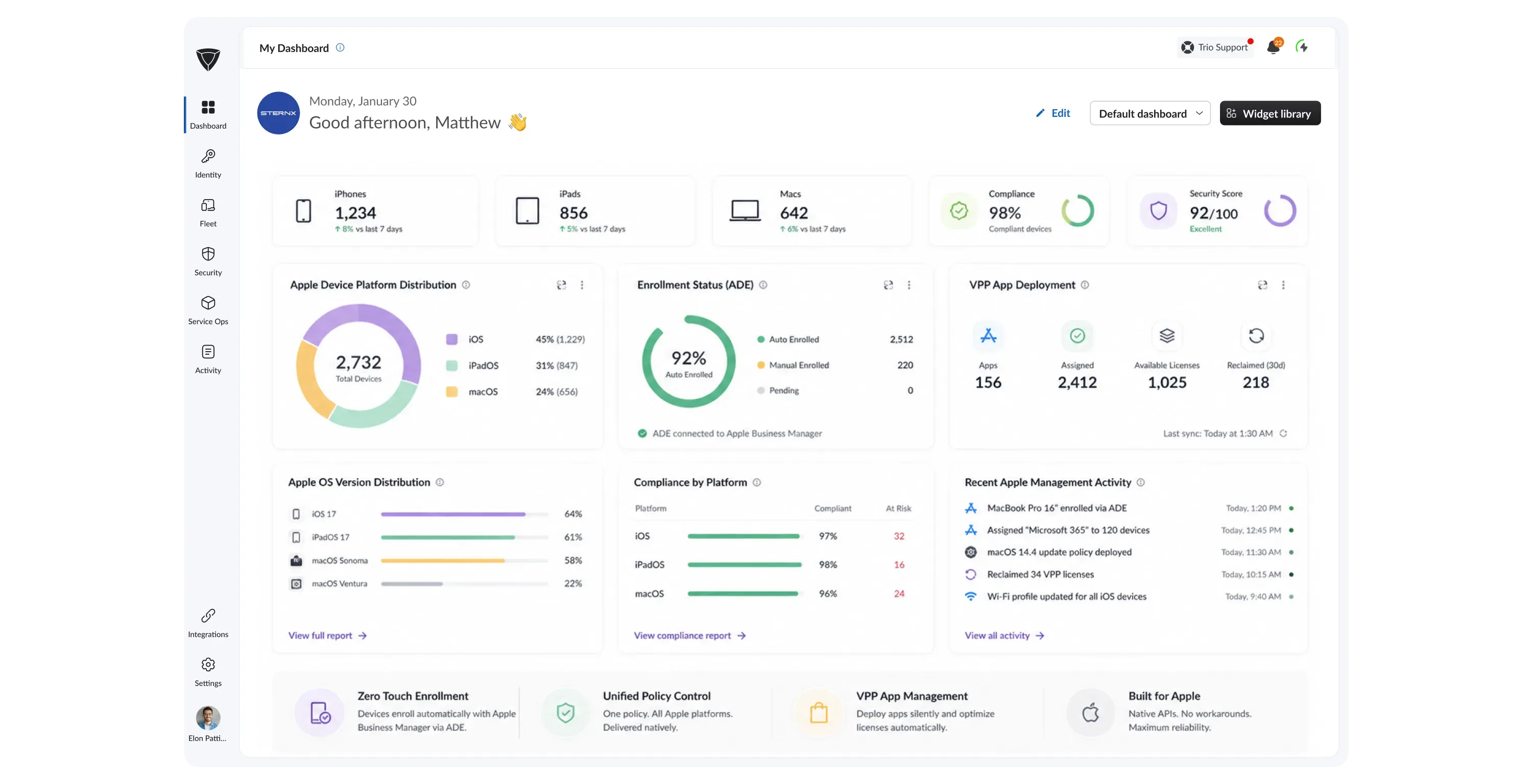1532x784 pixels.
Task: Click the Compliance checkmark badge icon
Action: (959, 210)
